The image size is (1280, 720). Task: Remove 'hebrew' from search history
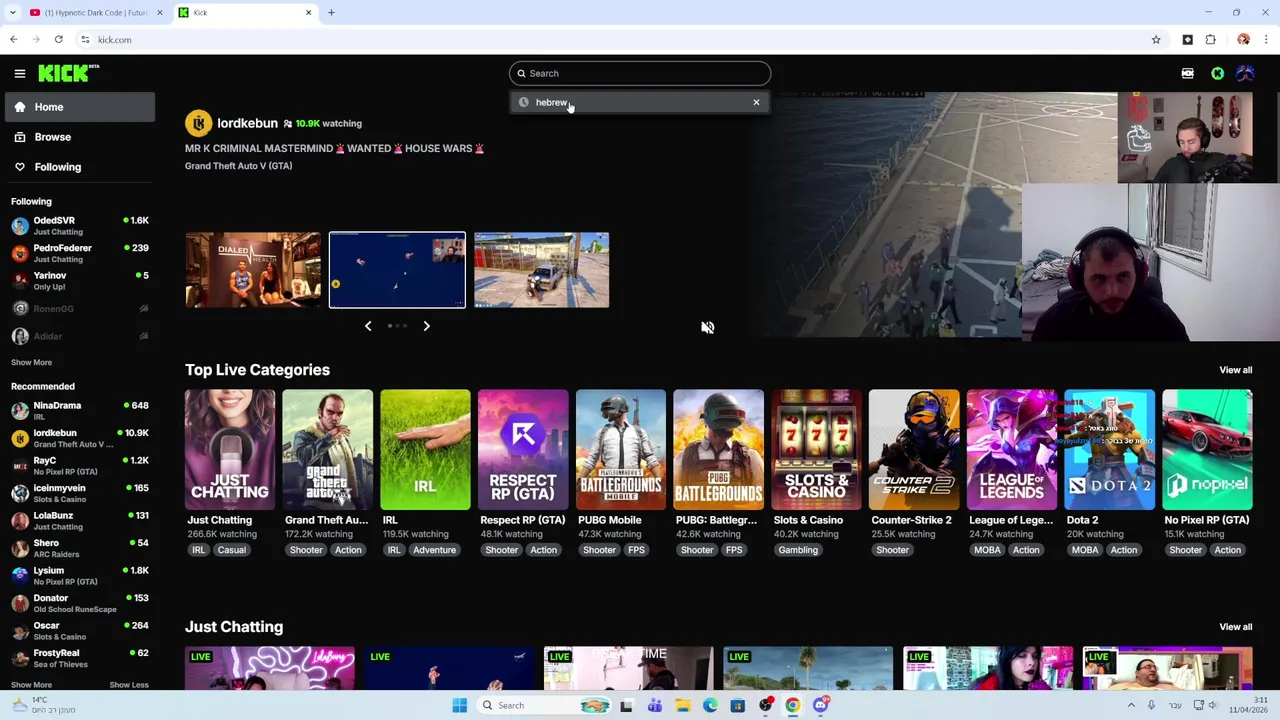(756, 102)
